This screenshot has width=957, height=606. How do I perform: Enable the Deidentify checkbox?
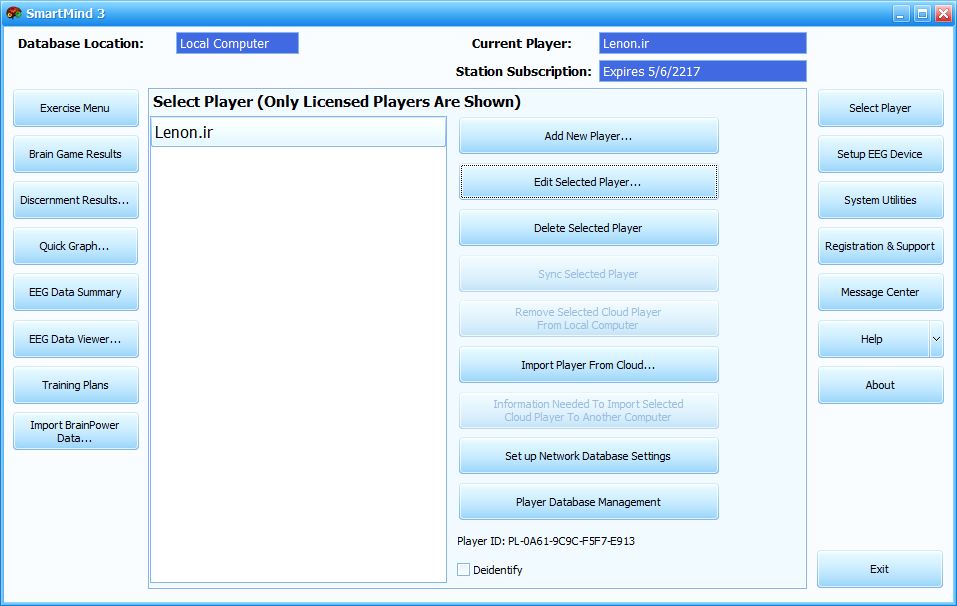coord(464,570)
